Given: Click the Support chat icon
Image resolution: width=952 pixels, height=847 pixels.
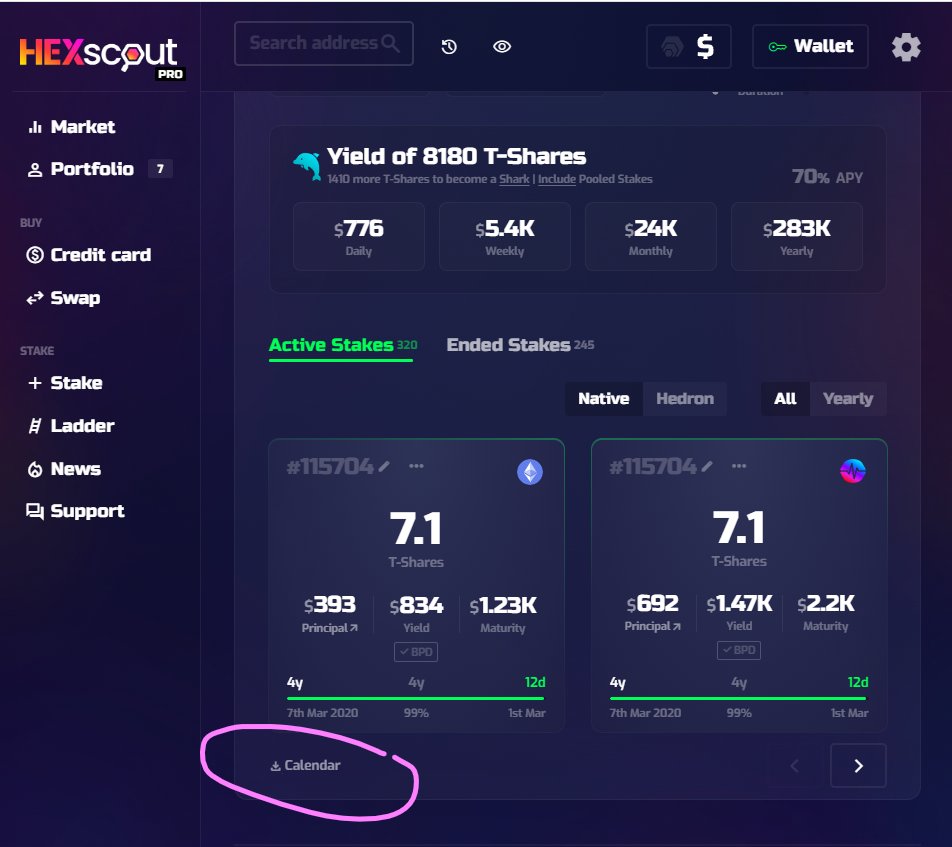Looking at the screenshot, I should (x=35, y=512).
